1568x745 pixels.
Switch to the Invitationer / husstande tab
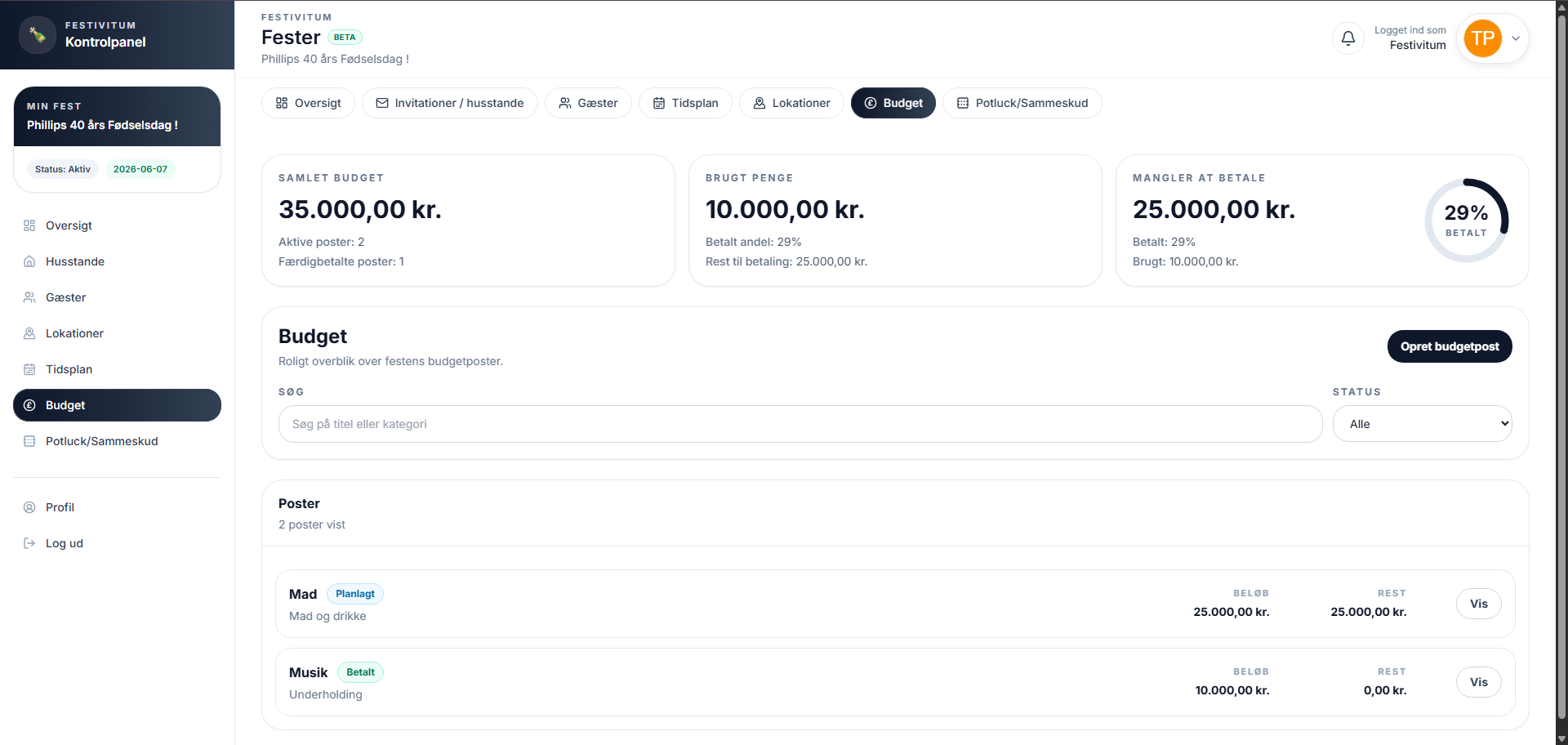[x=449, y=103]
